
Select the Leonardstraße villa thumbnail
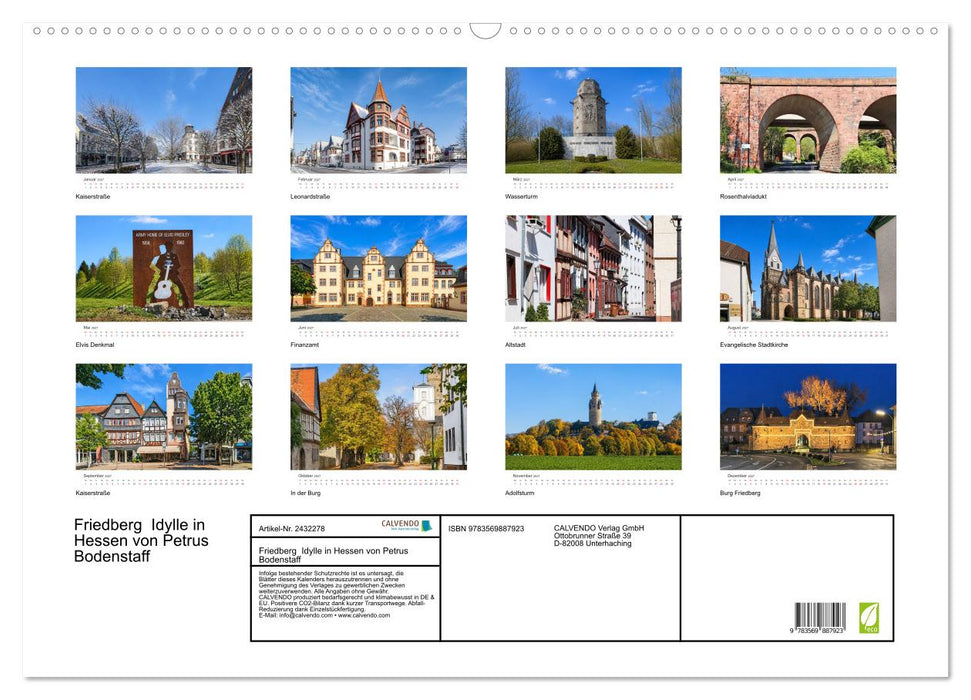pyautogui.click(x=378, y=120)
